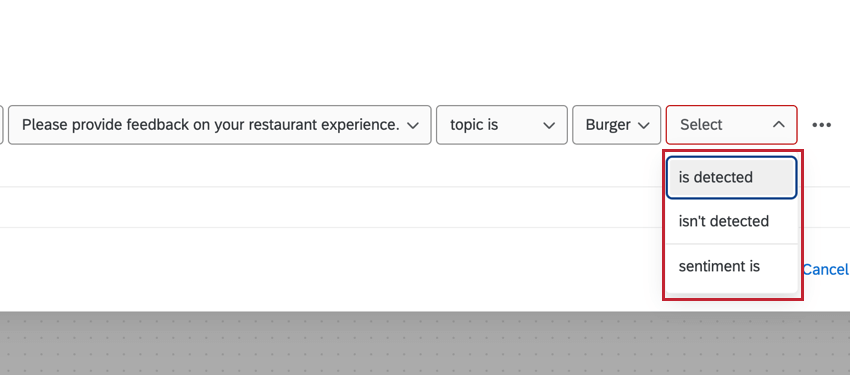The width and height of the screenshot is (850, 375).
Task: Open the "Please provide feedback" question dropdown
Action: tap(220, 125)
